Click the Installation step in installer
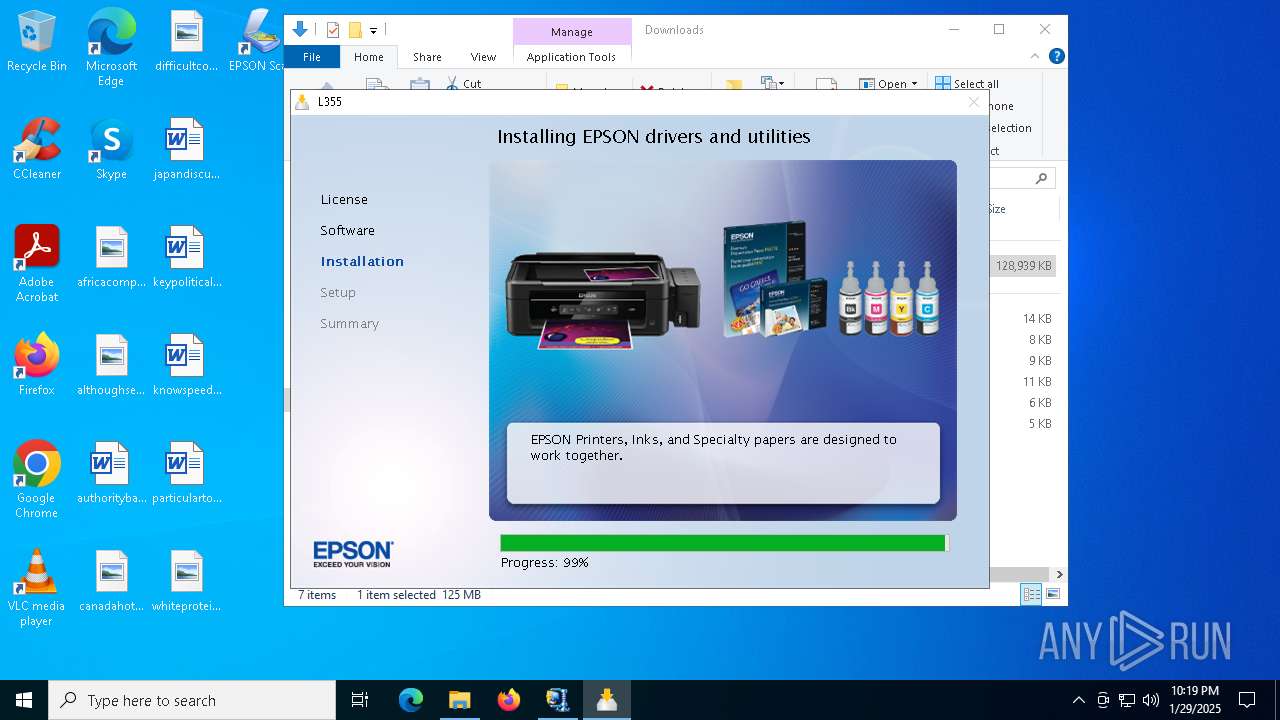The width and height of the screenshot is (1280, 720). click(x=362, y=261)
